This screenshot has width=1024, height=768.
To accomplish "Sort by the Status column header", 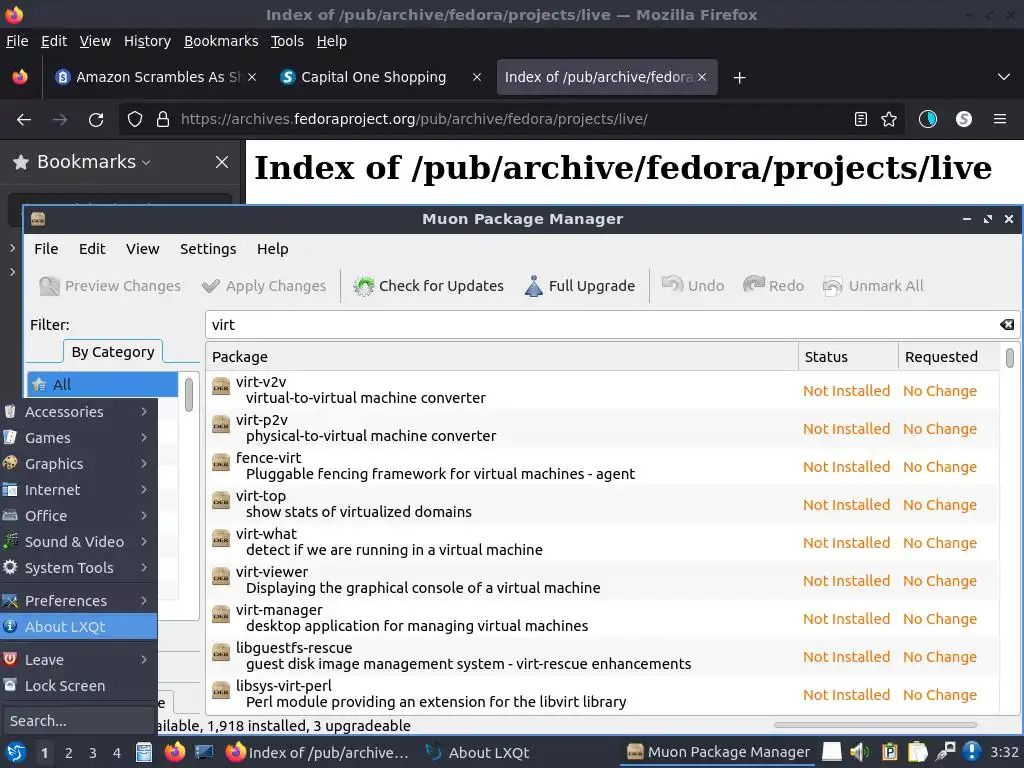I will [x=848, y=357].
